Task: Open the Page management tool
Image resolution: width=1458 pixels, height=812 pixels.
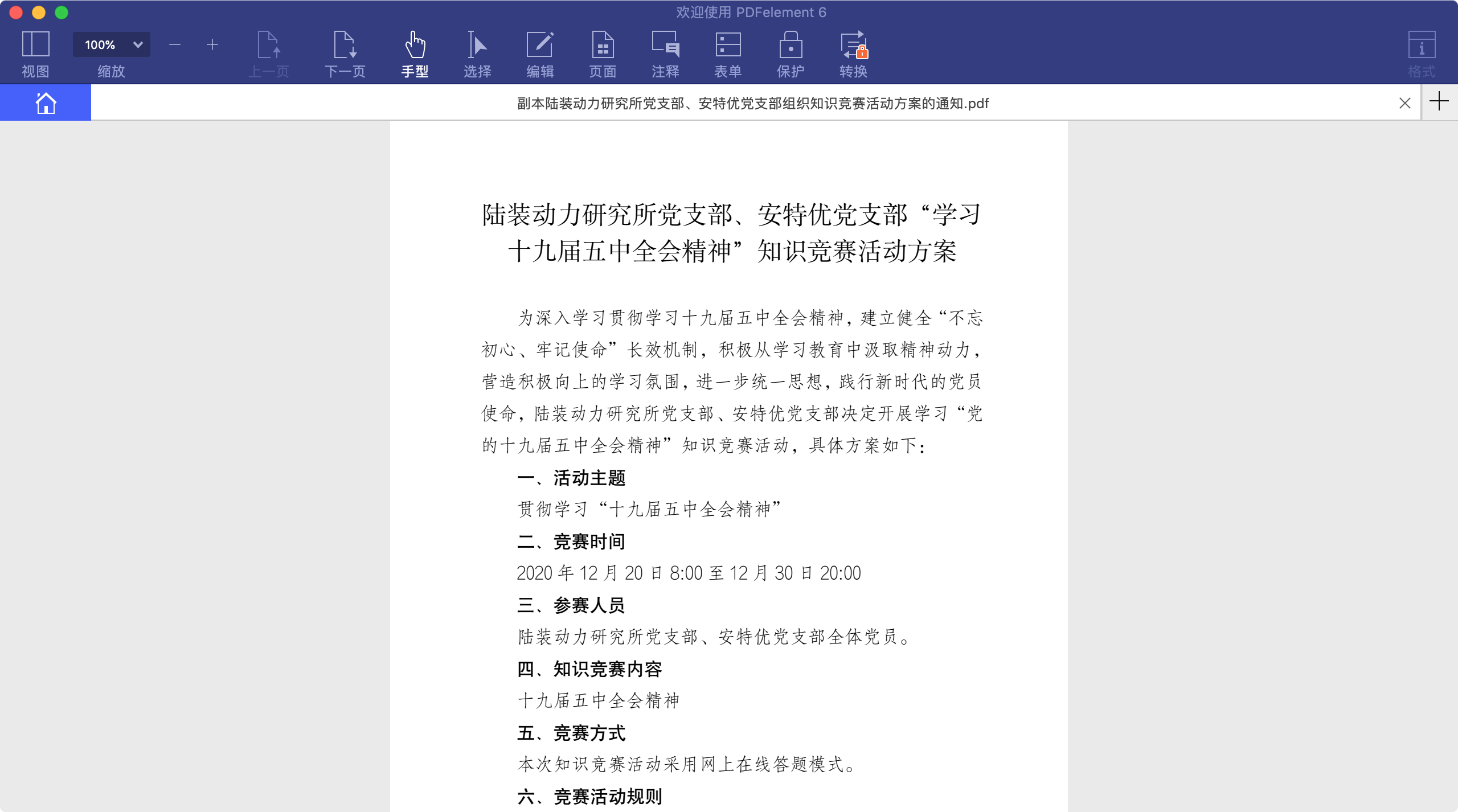Action: 603,54
